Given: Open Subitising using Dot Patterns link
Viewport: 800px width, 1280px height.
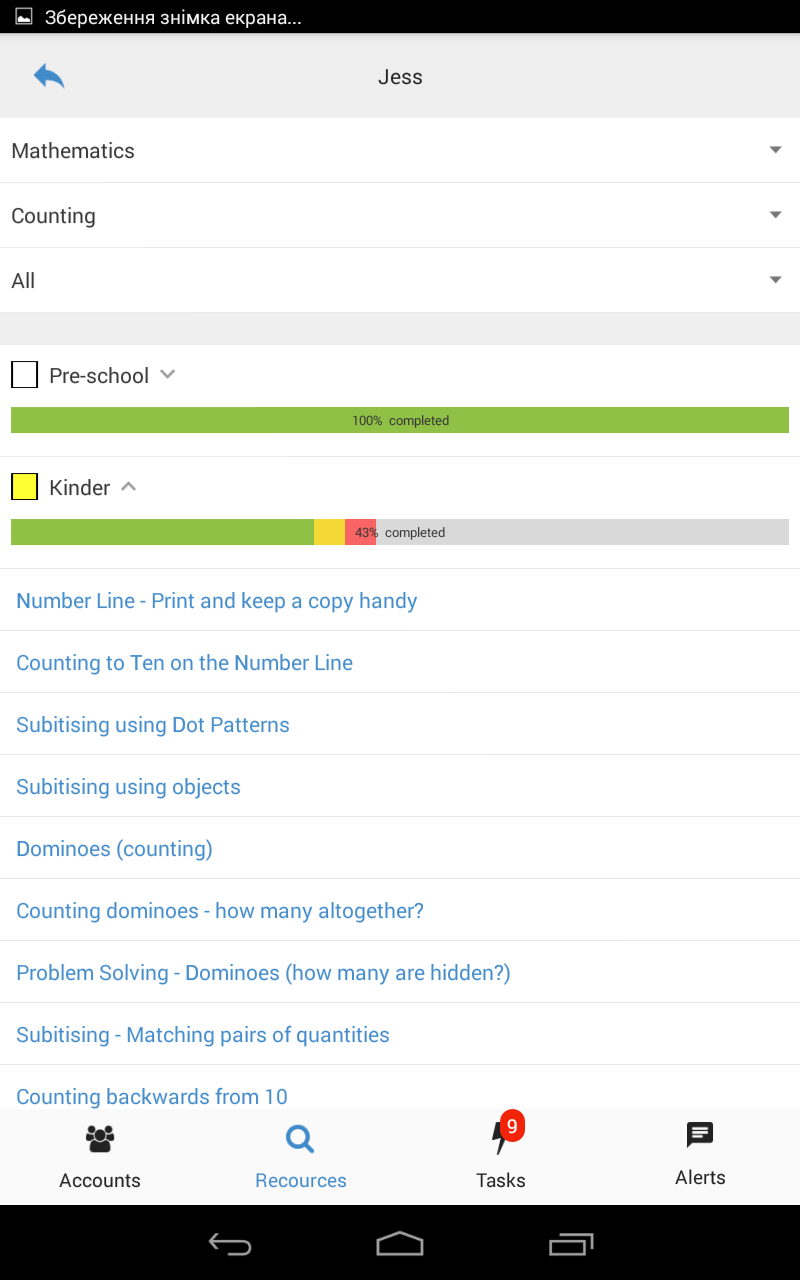Looking at the screenshot, I should [x=153, y=725].
